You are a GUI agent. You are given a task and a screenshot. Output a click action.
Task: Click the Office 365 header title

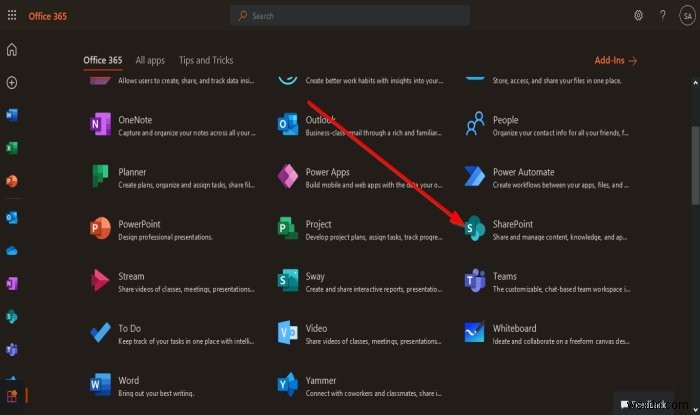47,16
